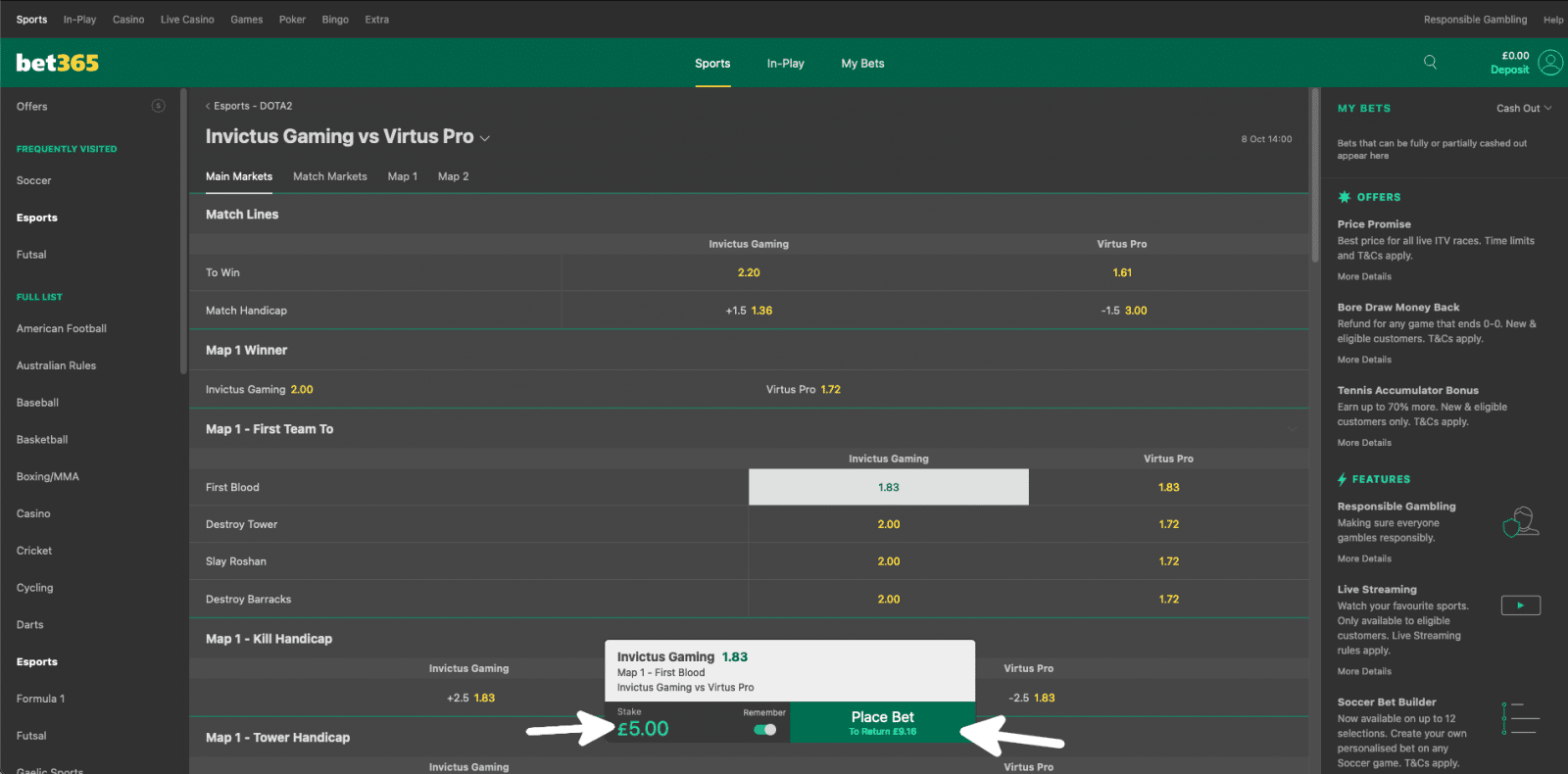
Task: Open Bore Draw Money Back More Details
Action: point(1364,360)
